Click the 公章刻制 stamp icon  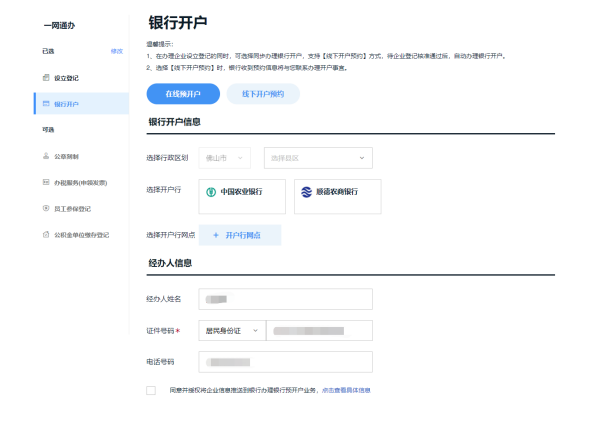pyautogui.click(x=46, y=156)
